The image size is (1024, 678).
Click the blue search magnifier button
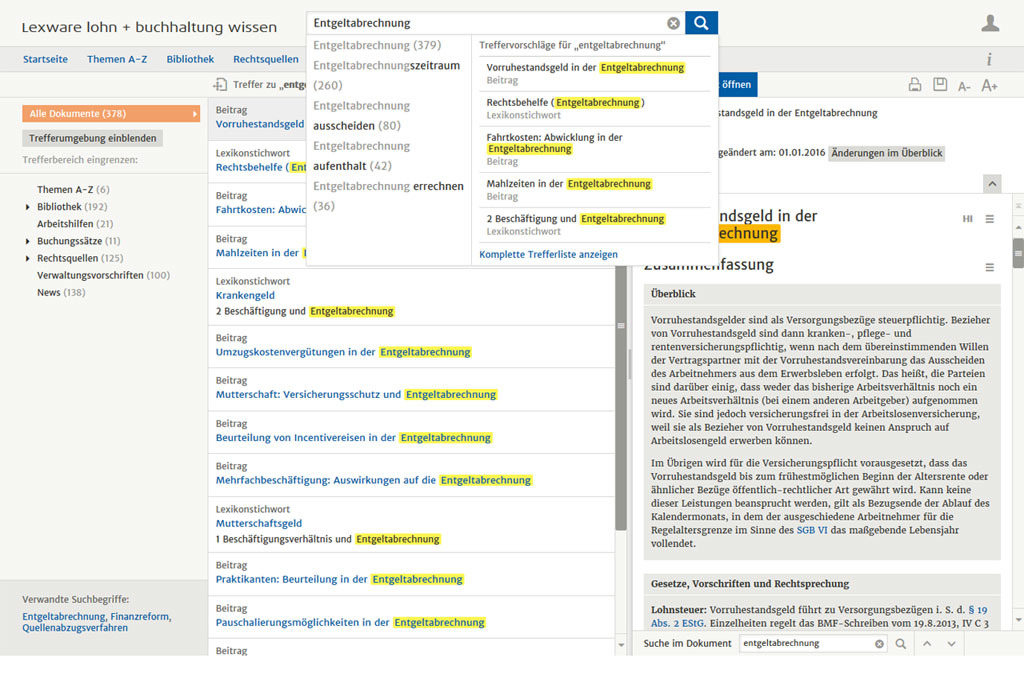tap(701, 23)
